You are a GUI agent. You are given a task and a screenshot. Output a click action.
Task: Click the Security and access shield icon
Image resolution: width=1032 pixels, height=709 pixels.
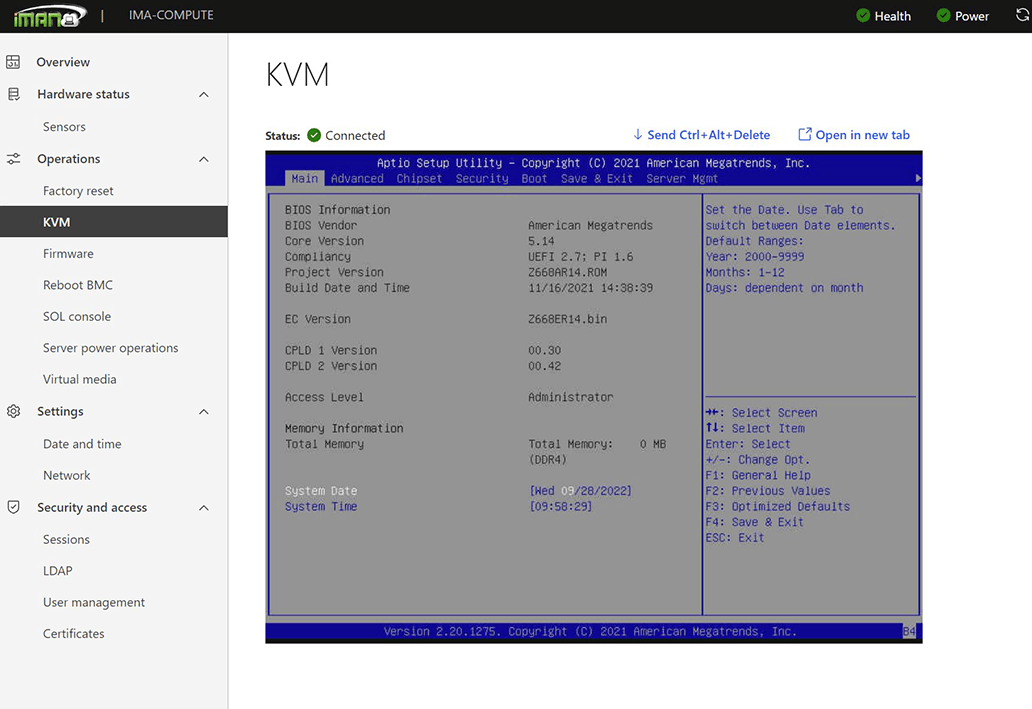pos(13,507)
